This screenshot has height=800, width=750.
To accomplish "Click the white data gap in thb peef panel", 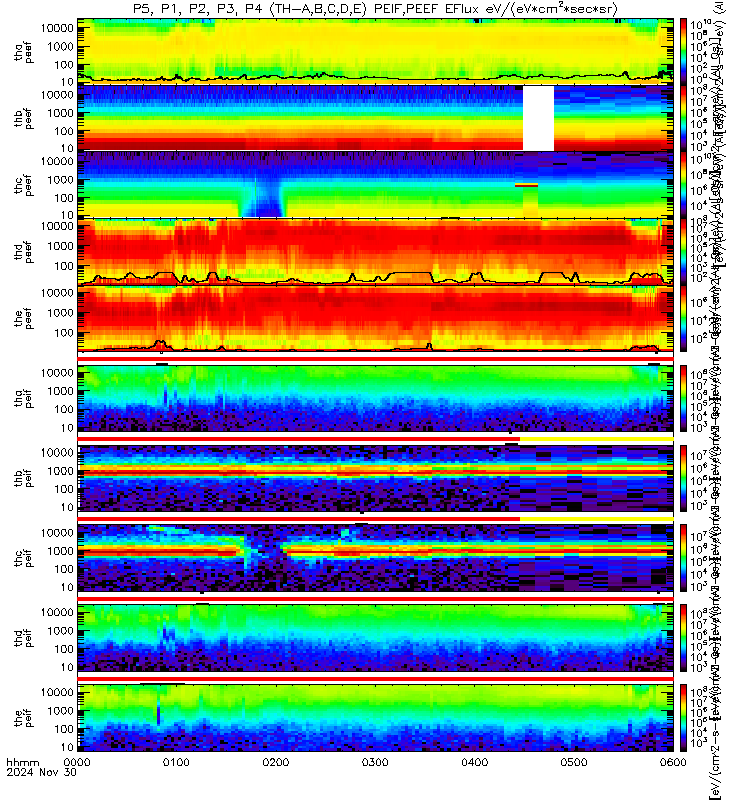I will (538, 118).
